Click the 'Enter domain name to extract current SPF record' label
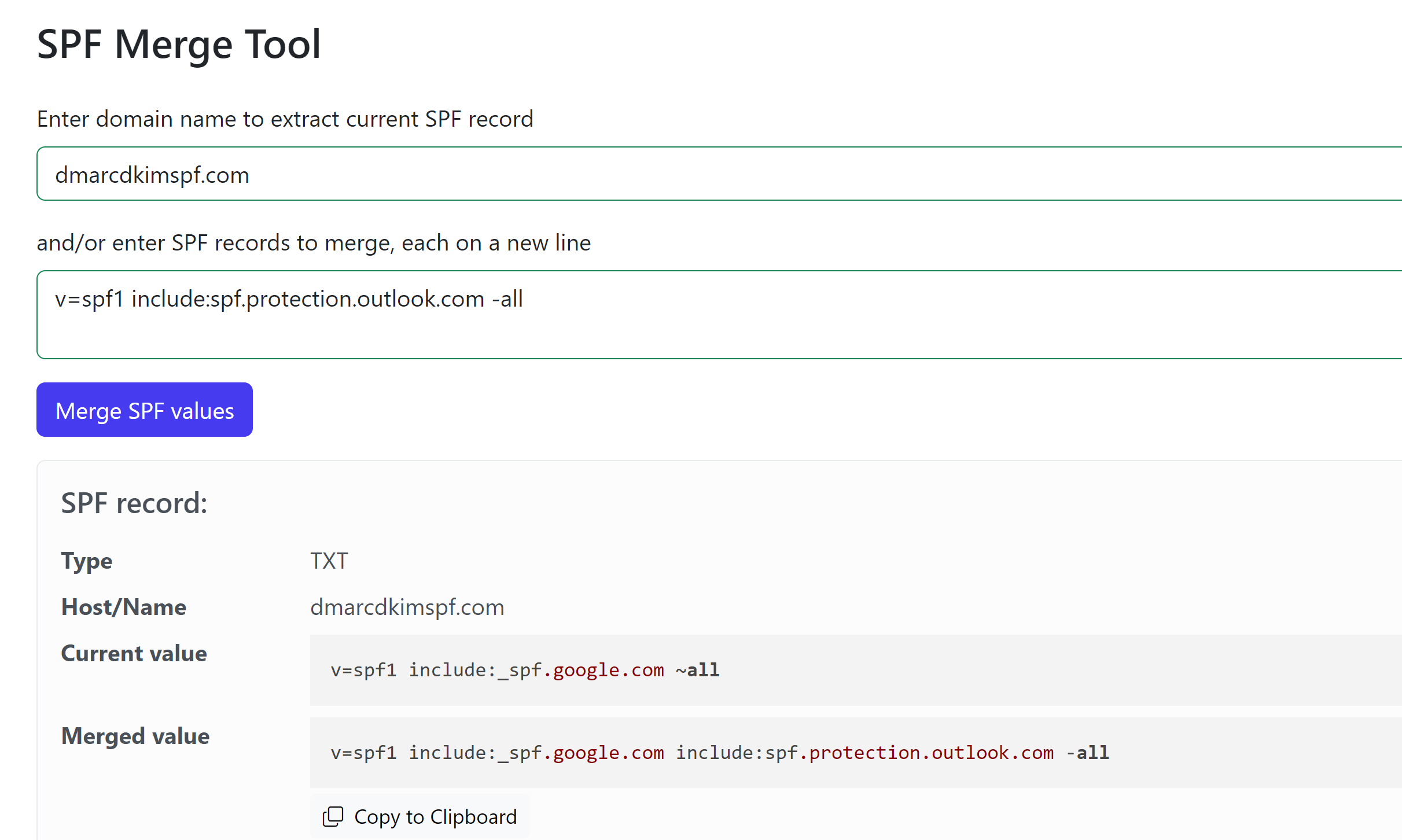Viewport: 1402px width, 840px height. pyautogui.click(x=285, y=119)
